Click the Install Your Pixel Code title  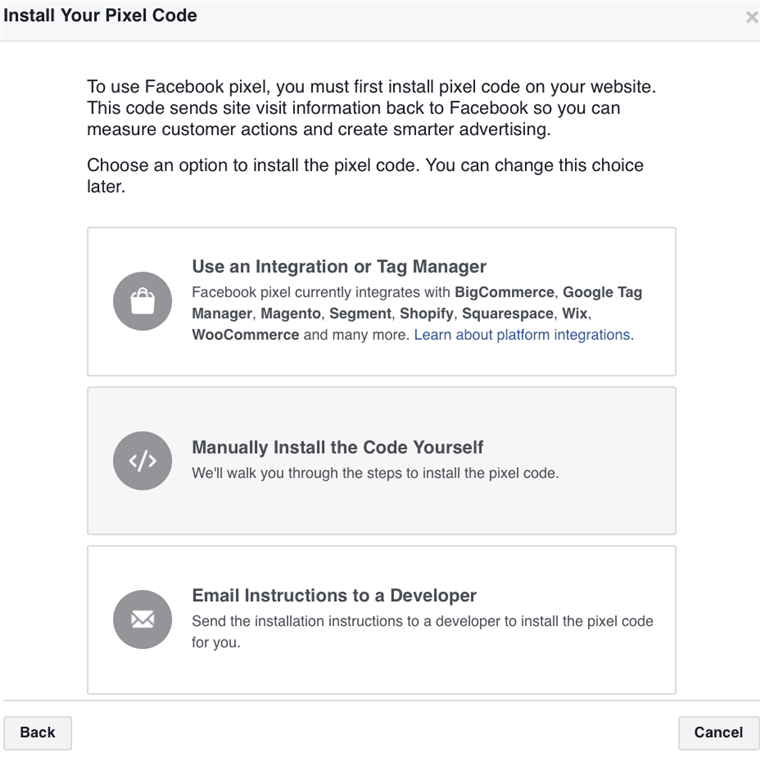(x=101, y=16)
